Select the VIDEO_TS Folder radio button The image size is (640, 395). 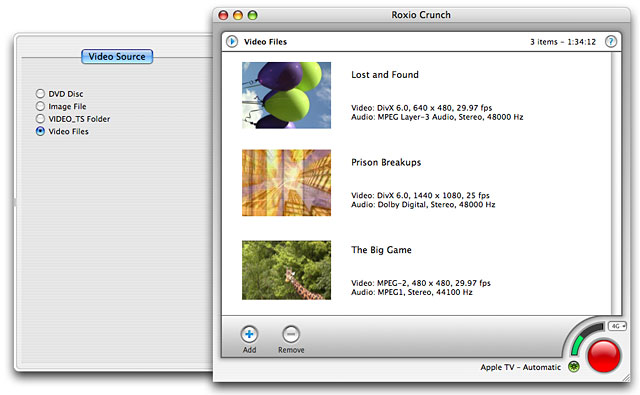coord(40,119)
